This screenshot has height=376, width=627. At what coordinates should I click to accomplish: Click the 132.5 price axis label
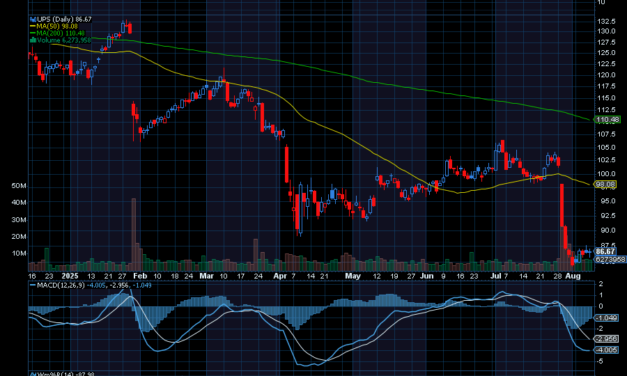click(606, 21)
